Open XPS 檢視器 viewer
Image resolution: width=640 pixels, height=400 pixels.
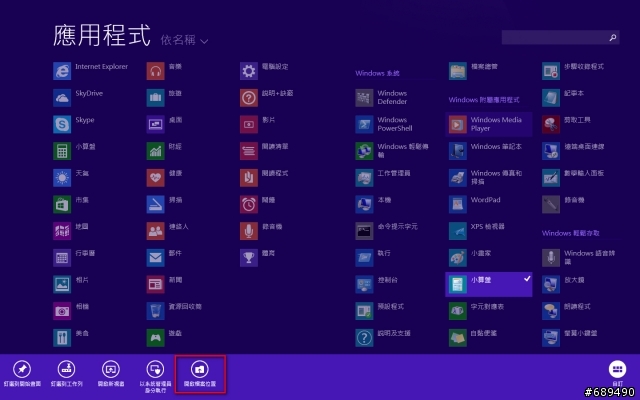(477, 231)
